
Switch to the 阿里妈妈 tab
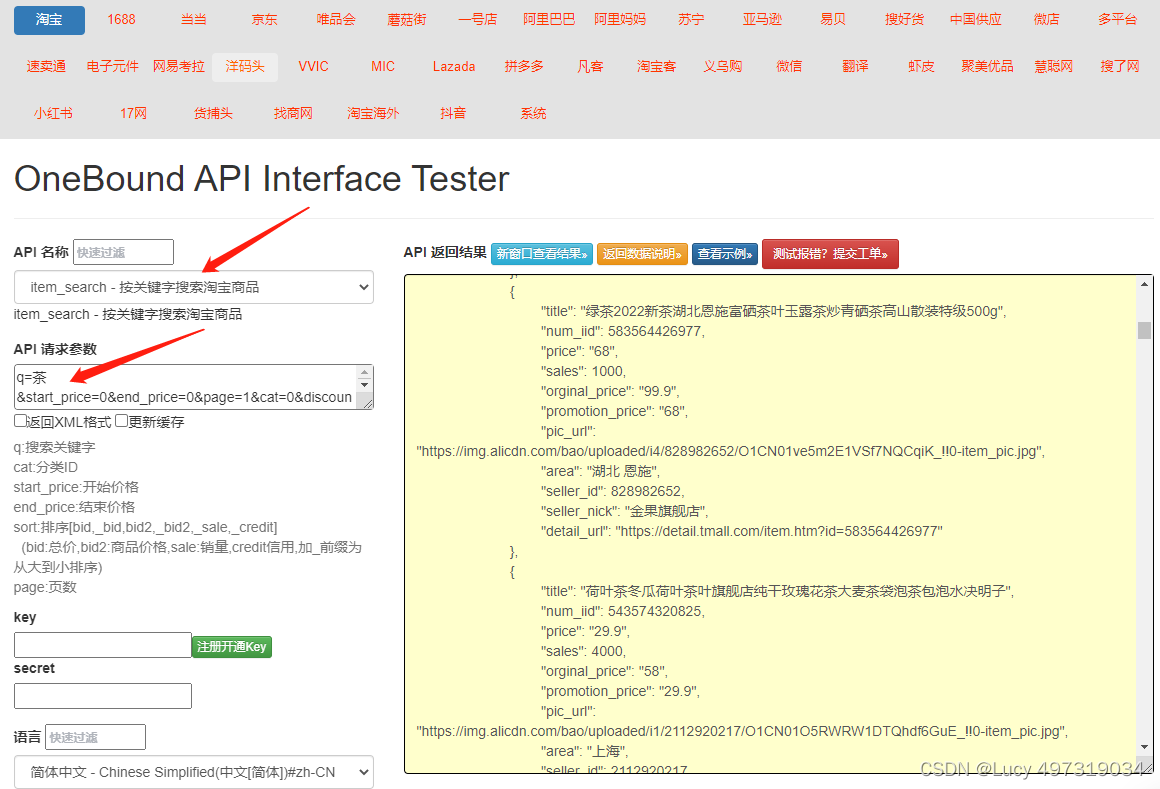coord(620,20)
